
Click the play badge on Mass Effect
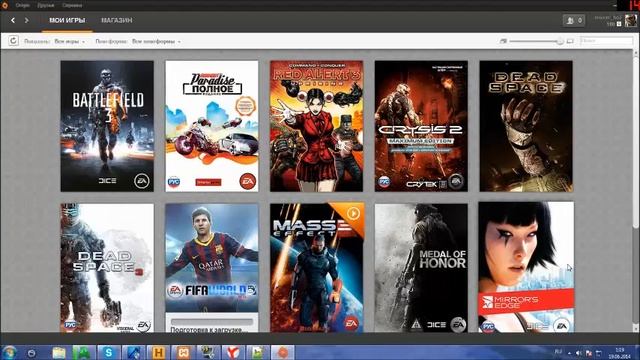pos(353,213)
